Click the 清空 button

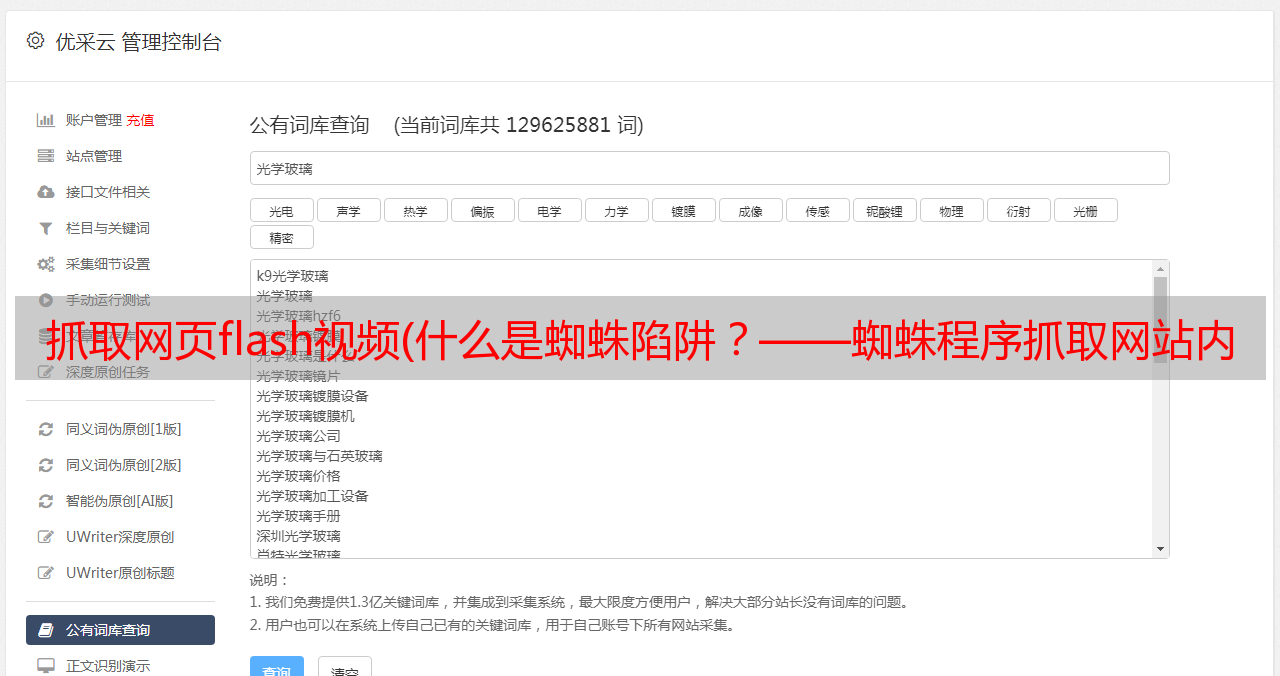click(344, 668)
